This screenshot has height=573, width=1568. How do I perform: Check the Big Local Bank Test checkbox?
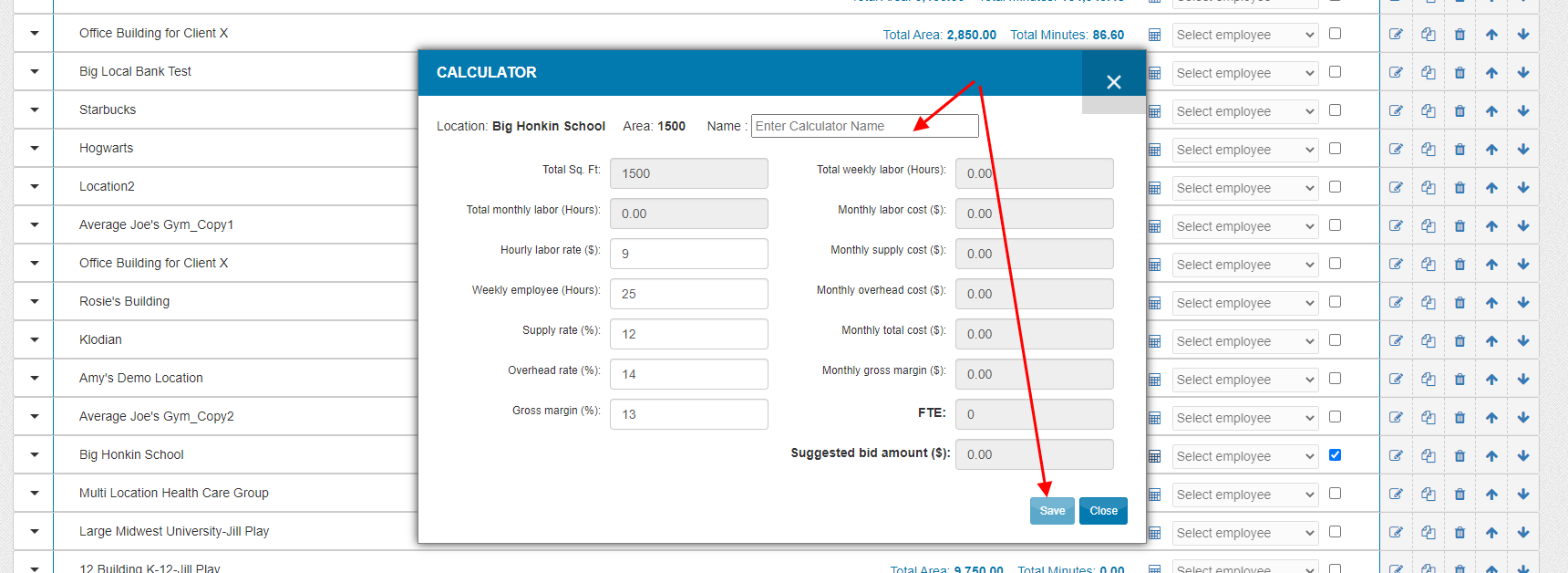(x=1335, y=71)
